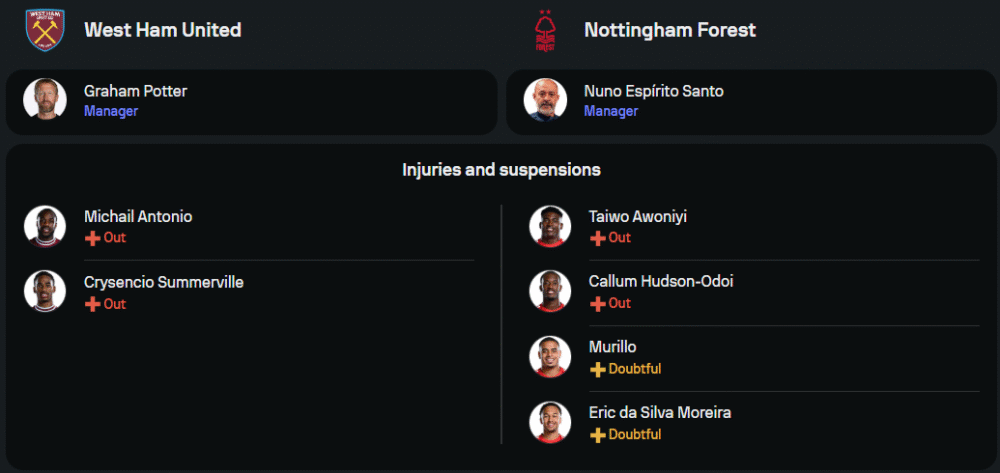1000x473 pixels.
Task: Open the Nottingham Forest team link
Action: click(x=669, y=30)
